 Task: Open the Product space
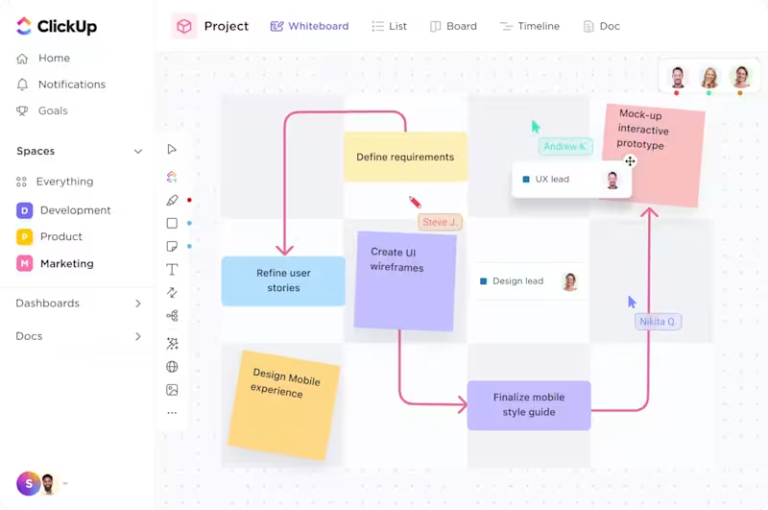[x=49, y=237]
